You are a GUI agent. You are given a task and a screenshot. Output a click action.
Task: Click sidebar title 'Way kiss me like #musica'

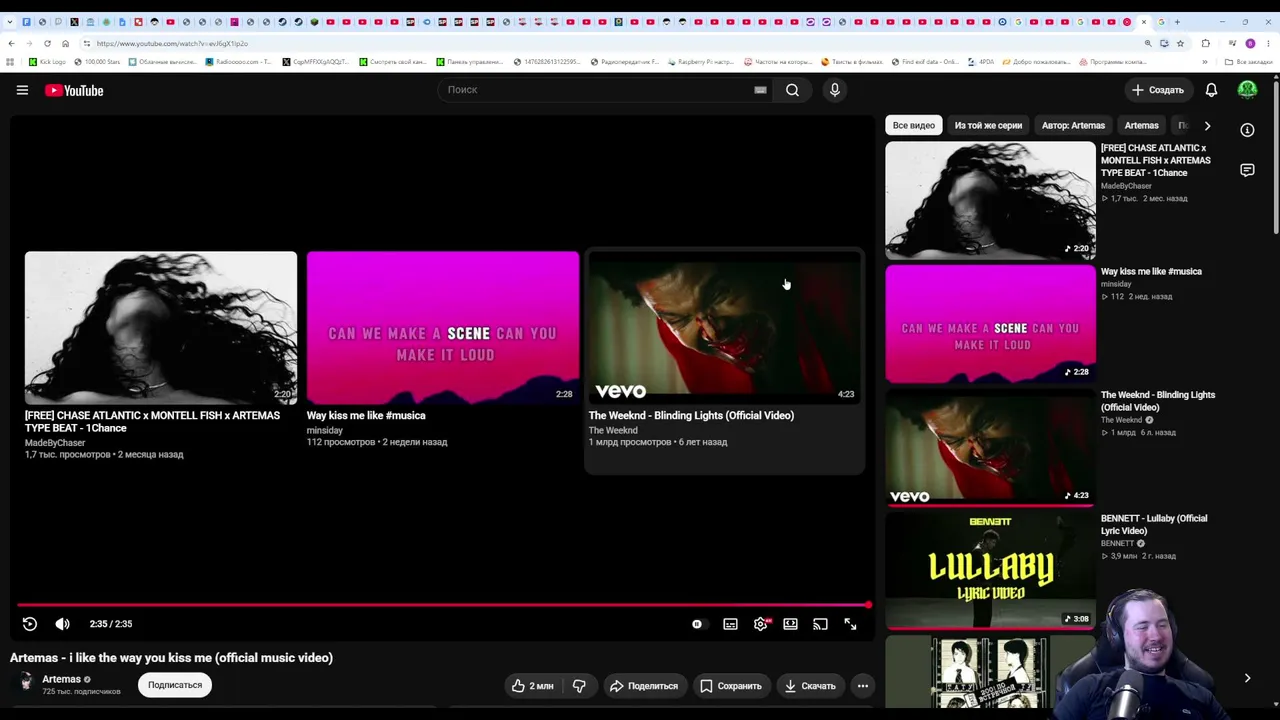(x=1151, y=271)
